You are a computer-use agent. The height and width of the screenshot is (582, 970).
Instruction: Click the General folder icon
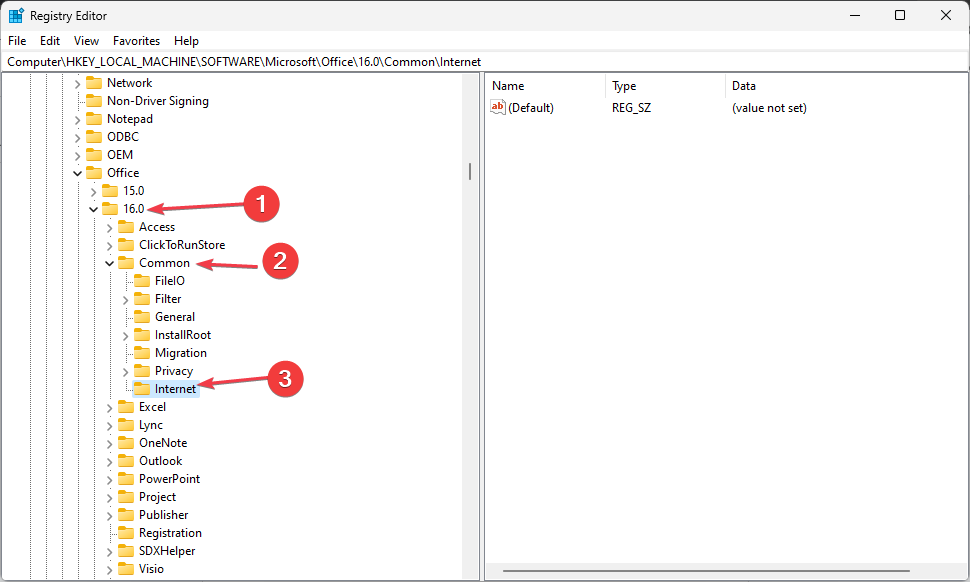pos(142,317)
